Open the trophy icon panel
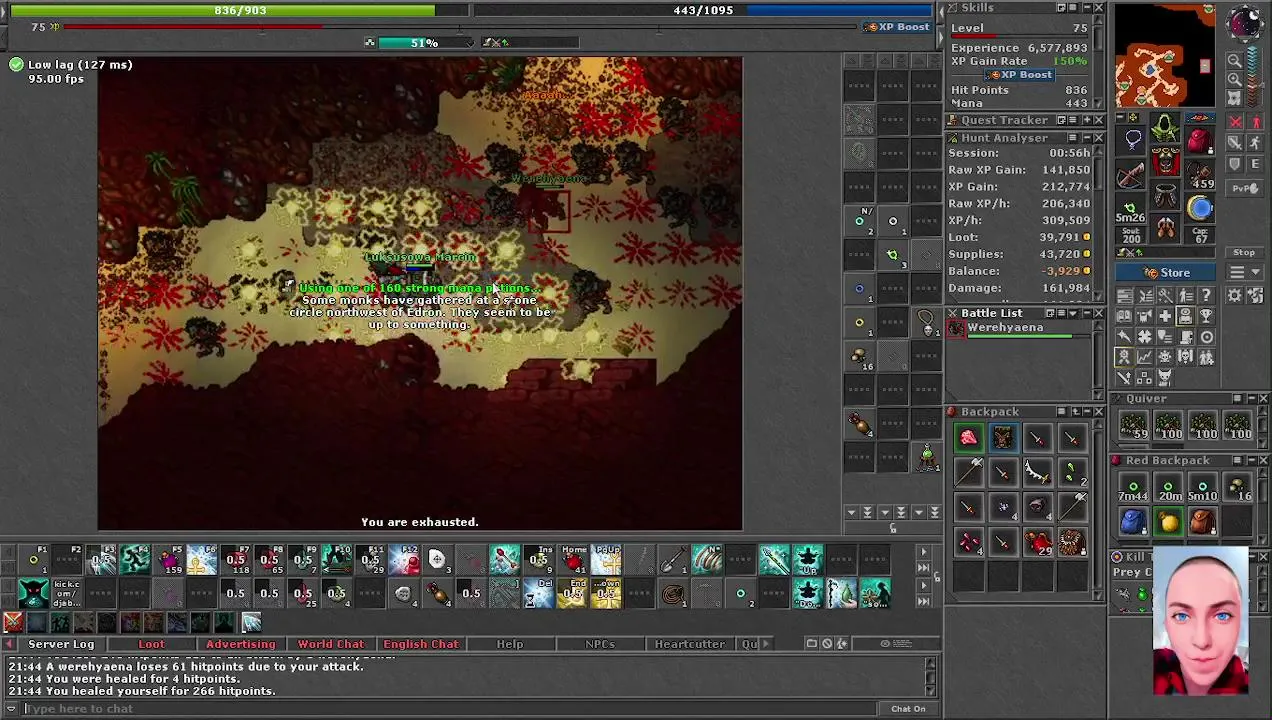 [x=1206, y=316]
